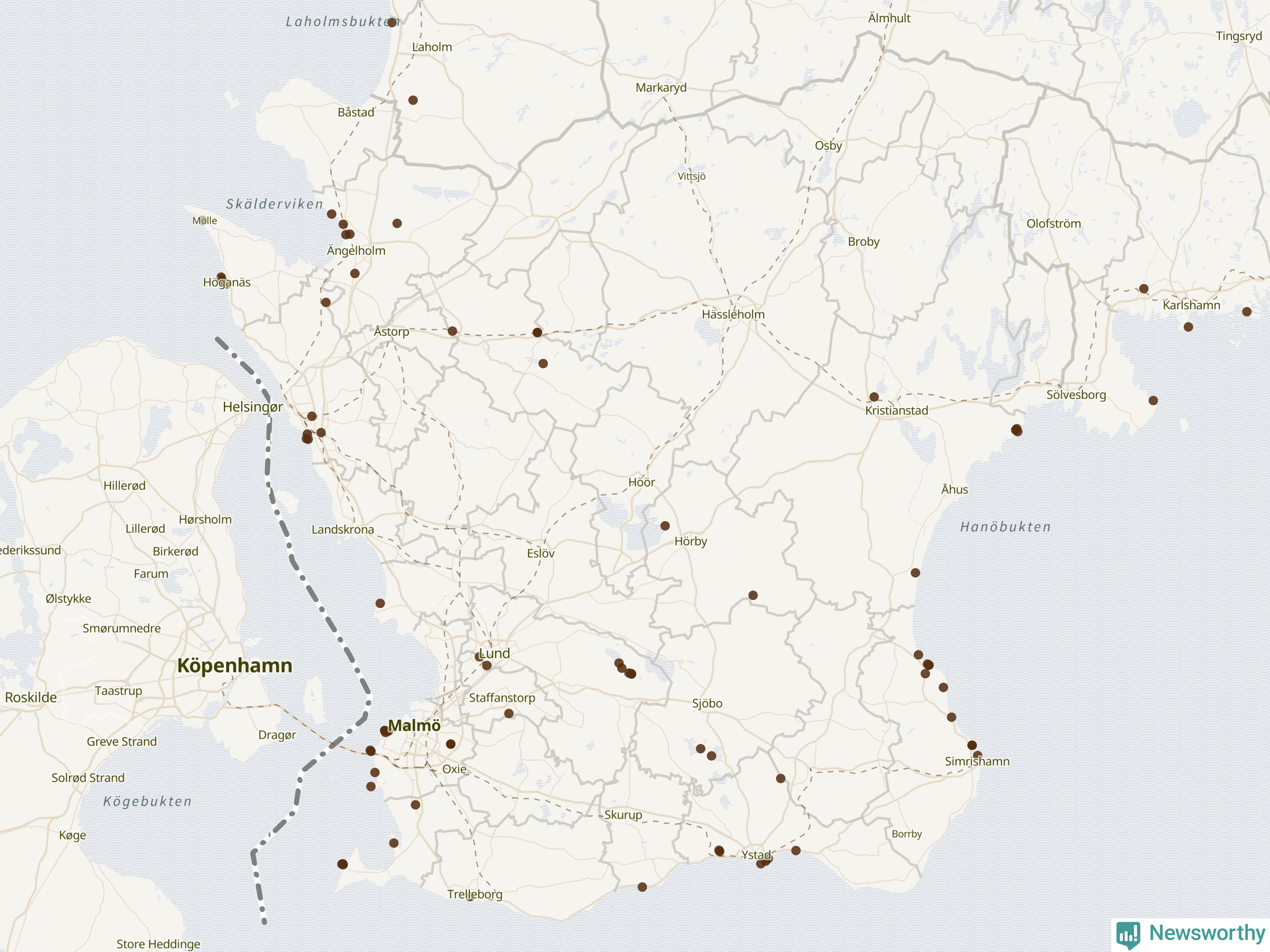Click the Höganäs label
The image size is (1270, 952).
pos(227,282)
